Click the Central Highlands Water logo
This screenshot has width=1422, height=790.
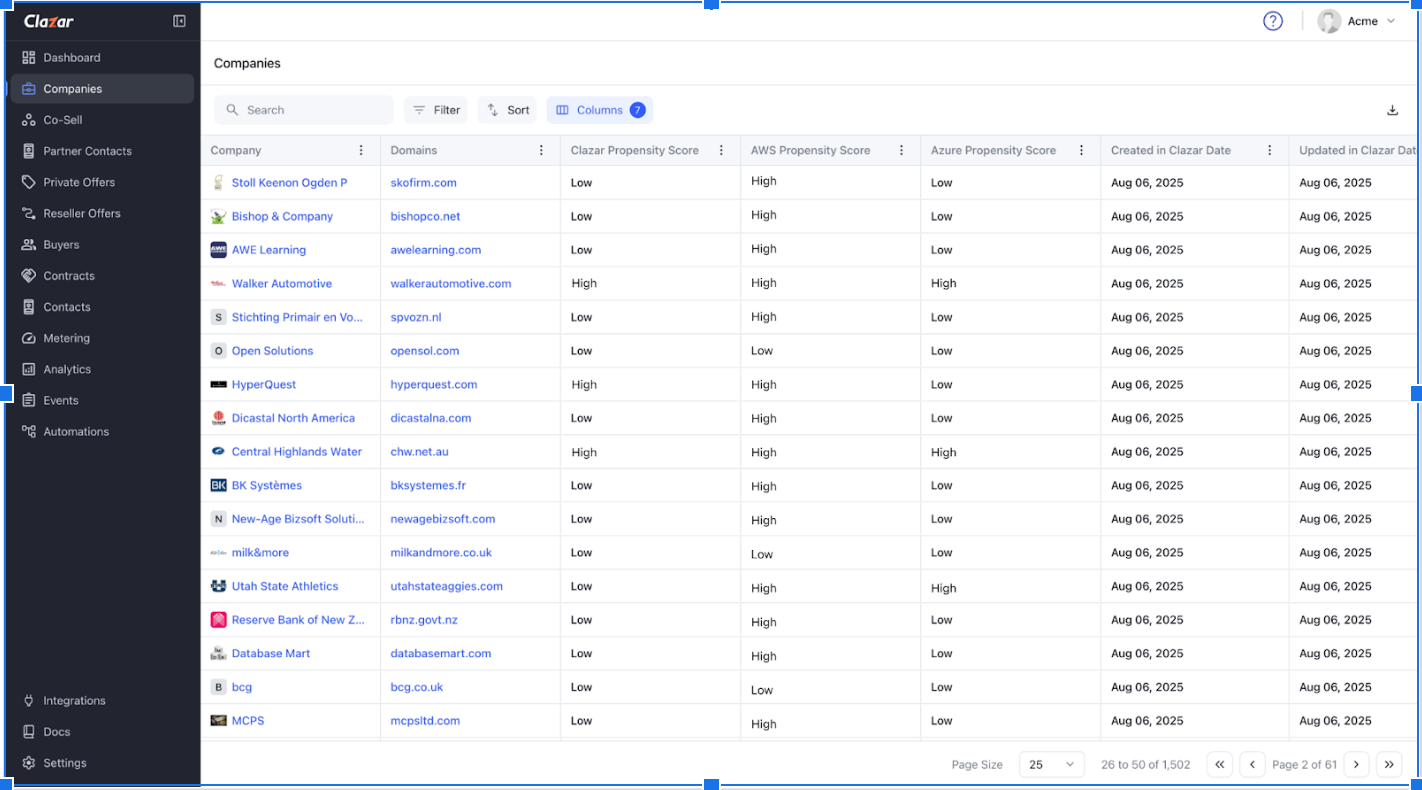(218, 452)
